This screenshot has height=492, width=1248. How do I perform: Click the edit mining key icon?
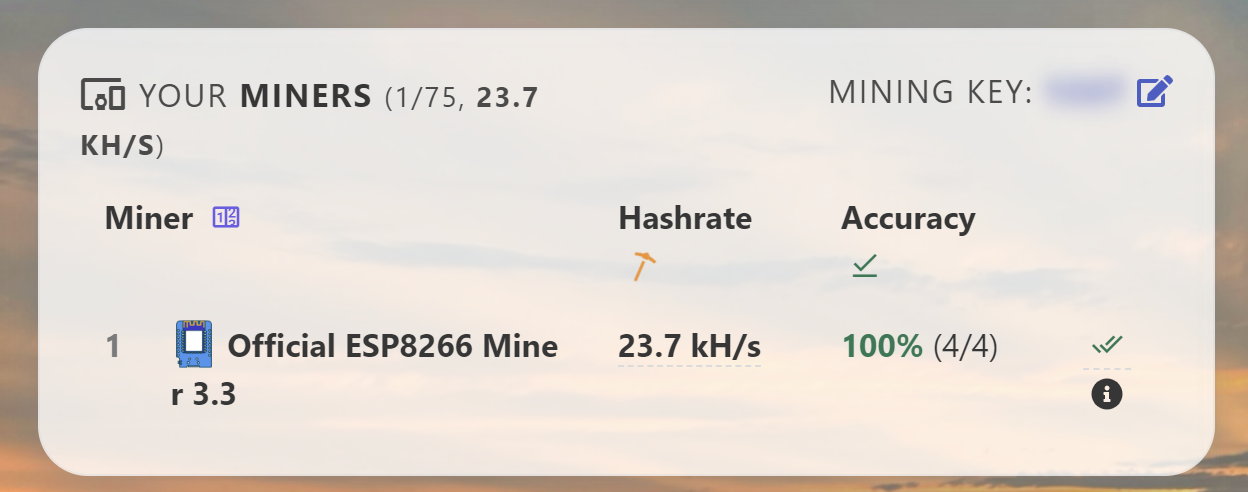click(x=1154, y=92)
